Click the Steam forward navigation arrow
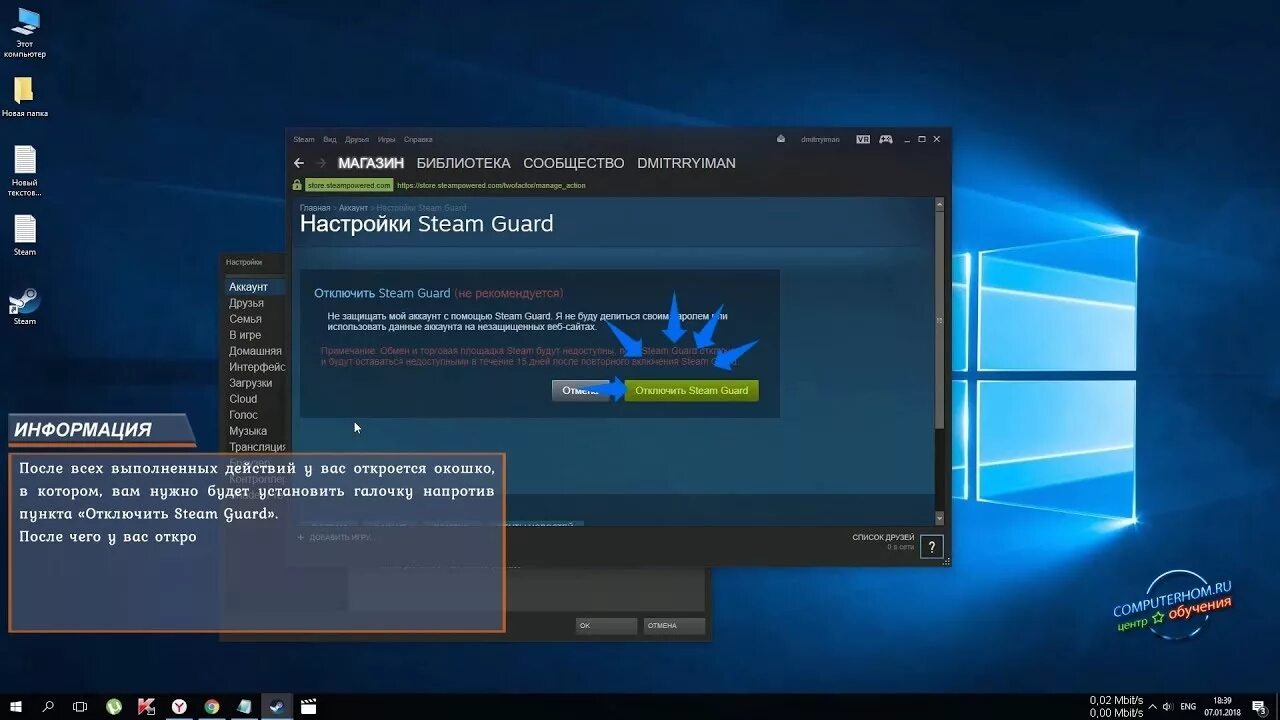The width and height of the screenshot is (1280, 720). click(322, 163)
